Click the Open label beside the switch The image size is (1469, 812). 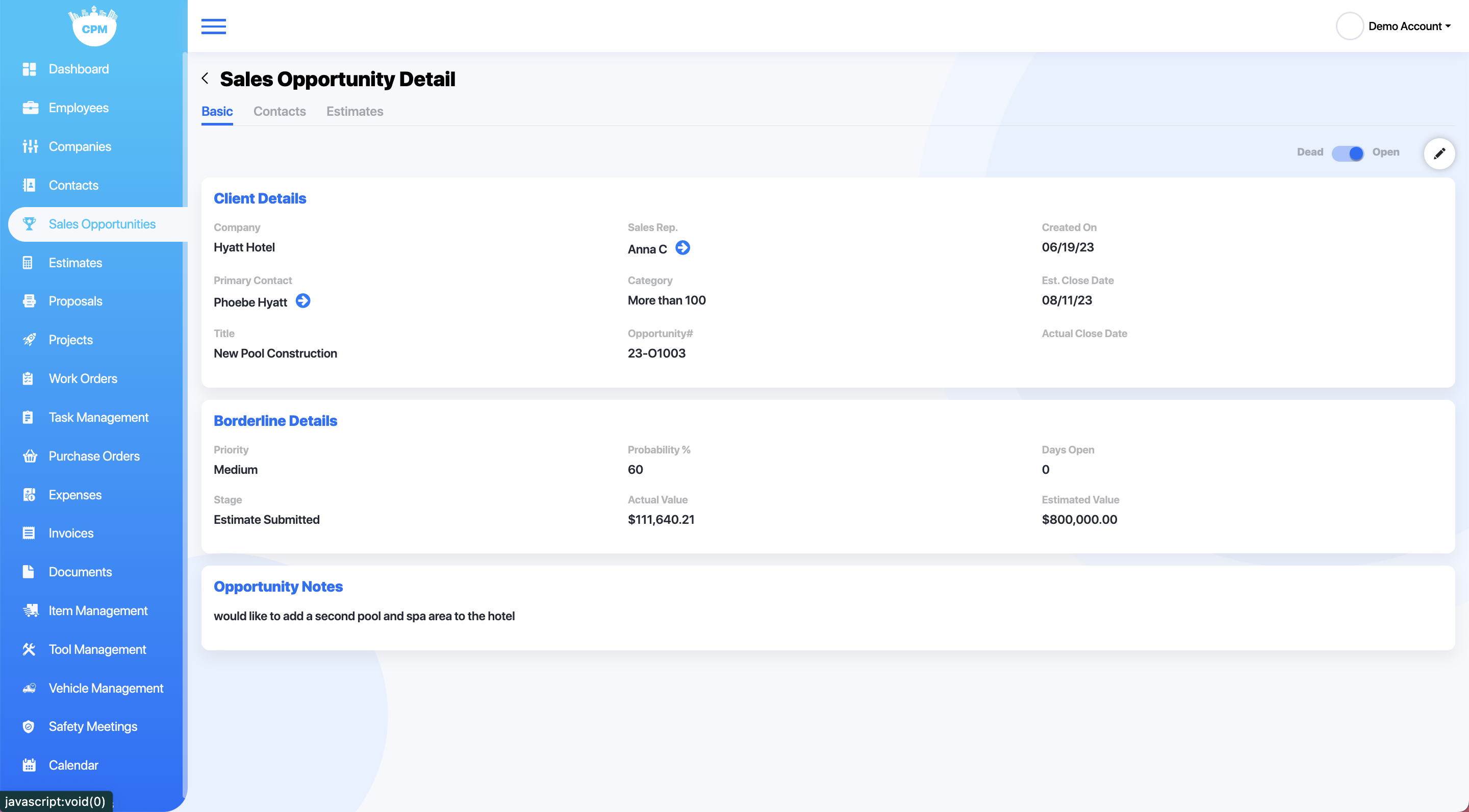pyautogui.click(x=1386, y=152)
